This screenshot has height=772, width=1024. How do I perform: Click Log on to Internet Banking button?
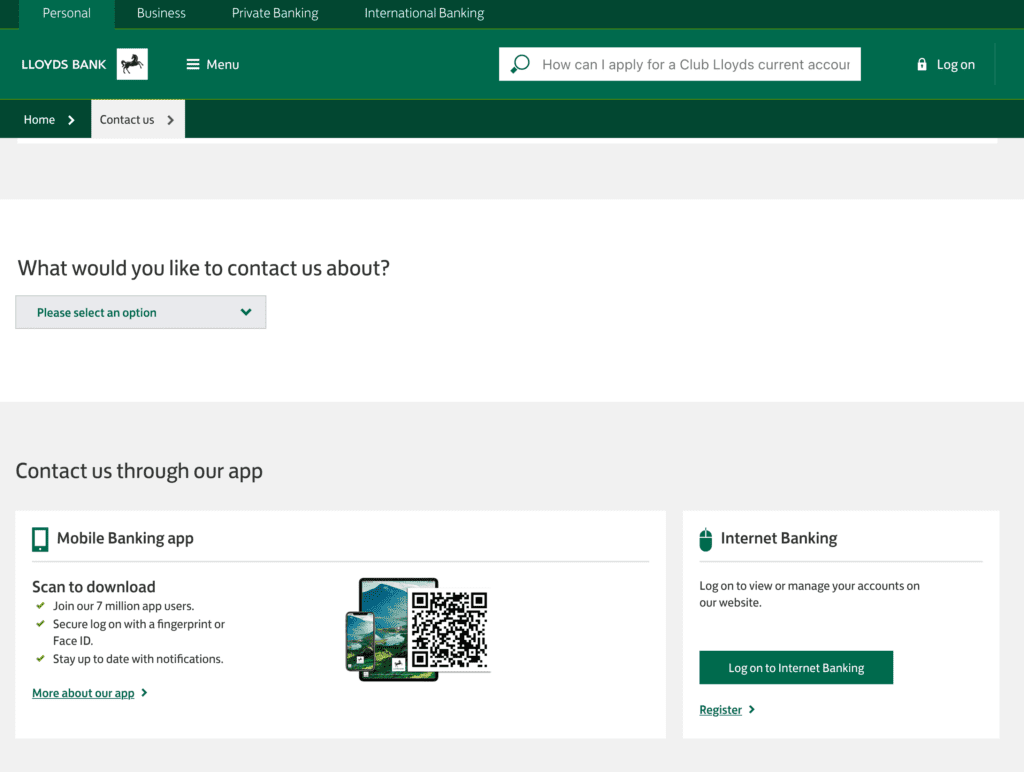796,667
